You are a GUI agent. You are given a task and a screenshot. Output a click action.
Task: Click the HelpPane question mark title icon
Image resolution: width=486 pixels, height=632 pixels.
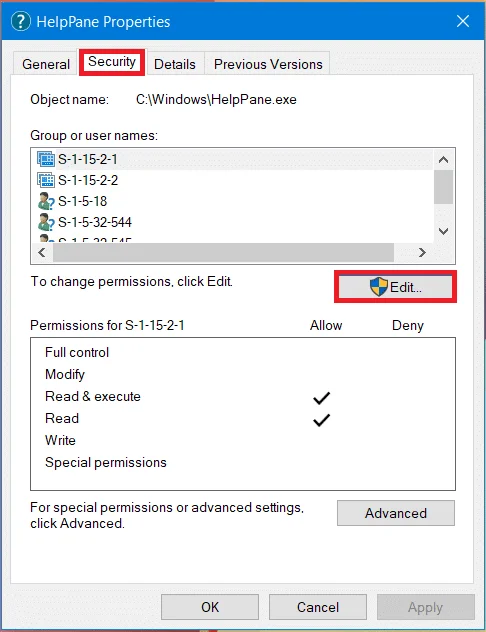click(21, 21)
